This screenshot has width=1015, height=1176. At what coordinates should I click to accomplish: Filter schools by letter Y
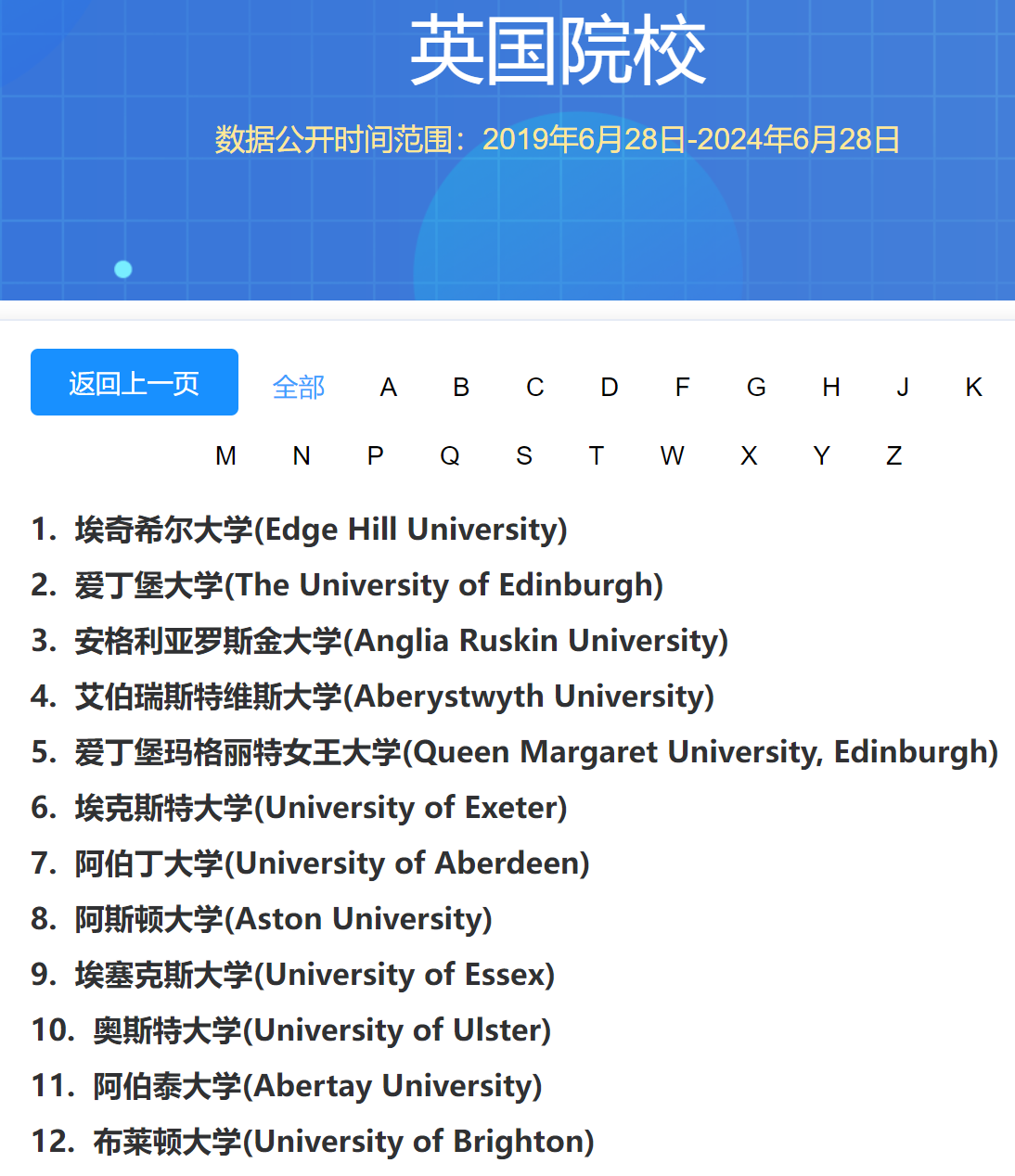tap(821, 455)
